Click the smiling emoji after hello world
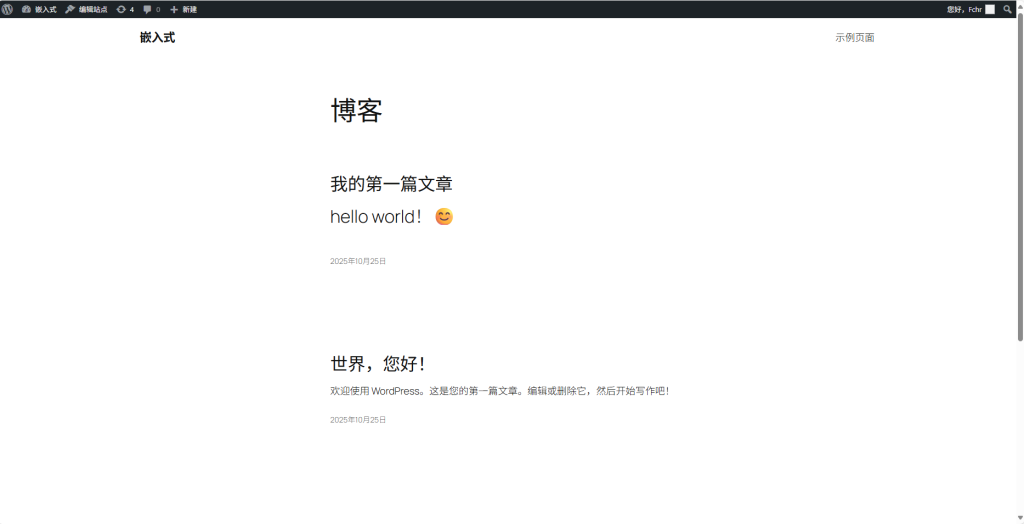 tap(444, 216)
